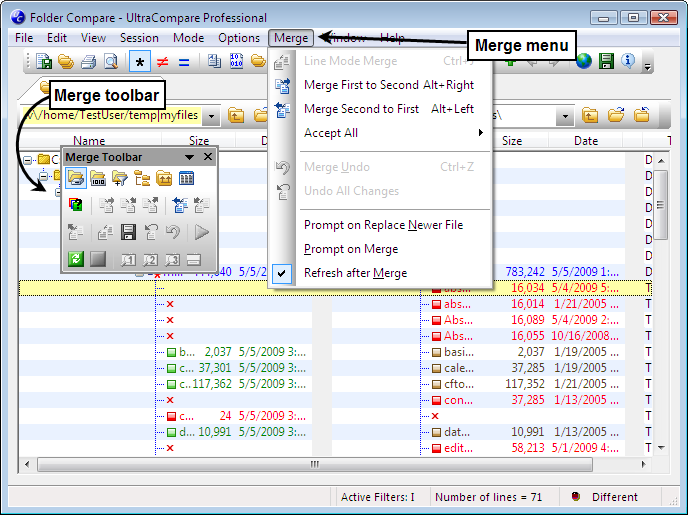The image size is (688, 515).
Task: Choose Merge Second to First
Action: [x=380, y=109]
